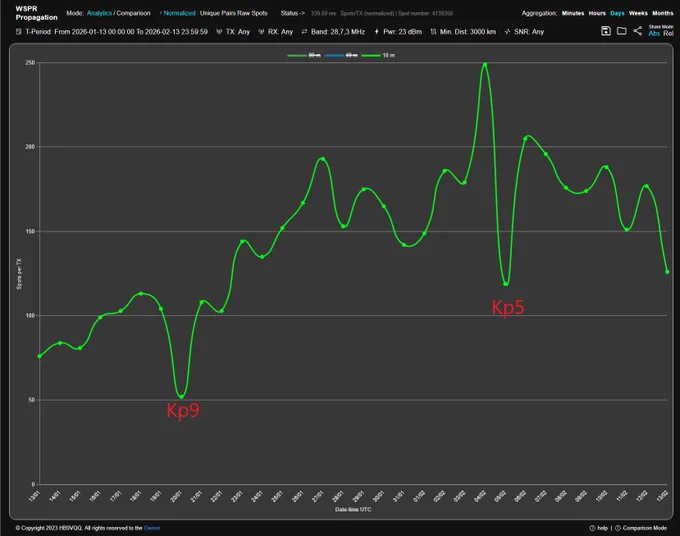The width and height of the screenshot is (680, 536).
Task: Click the save configuration icon
Action: click(x=606, y=31)
